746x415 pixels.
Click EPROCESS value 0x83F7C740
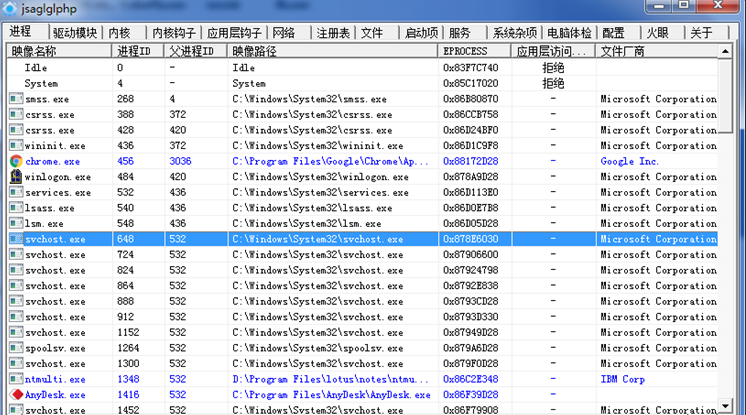pyautogui.click(x=471, y=68)
